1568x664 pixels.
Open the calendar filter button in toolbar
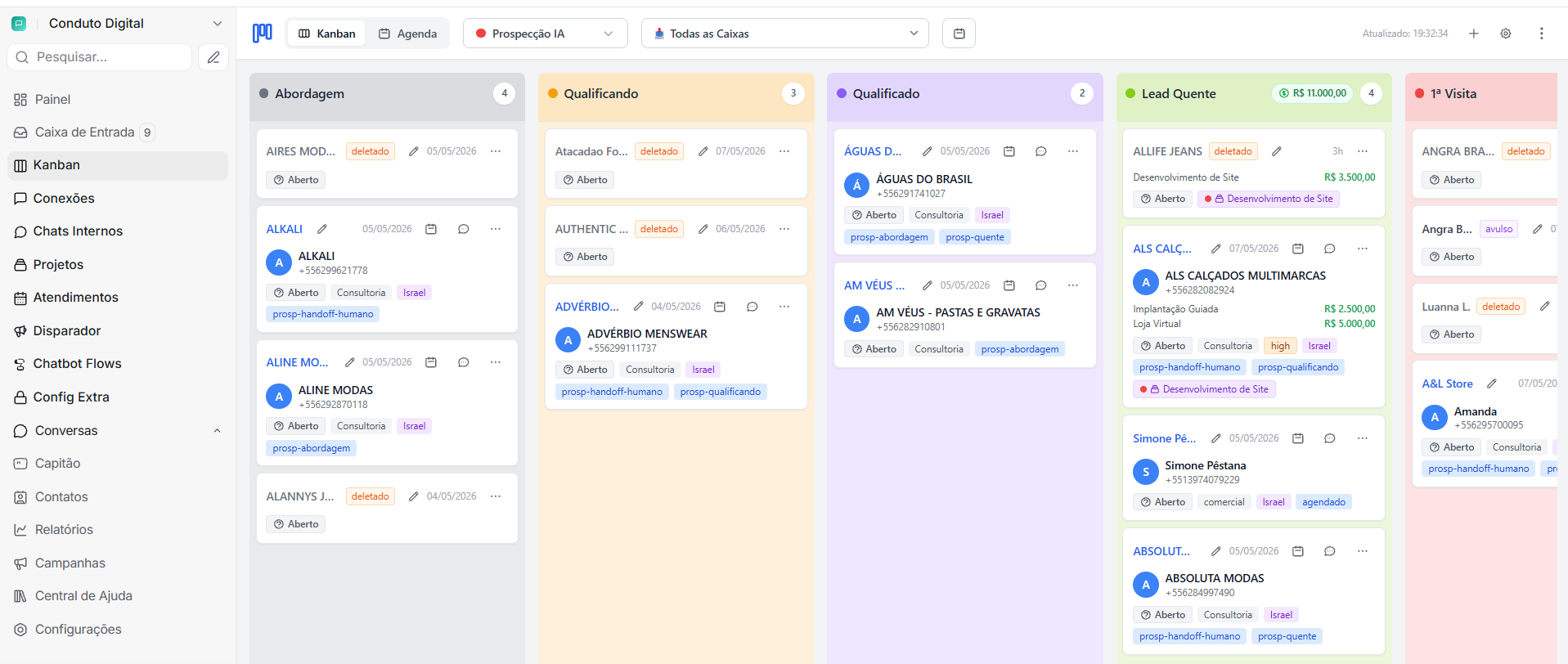pyautogui.click(x=959, y=34)
